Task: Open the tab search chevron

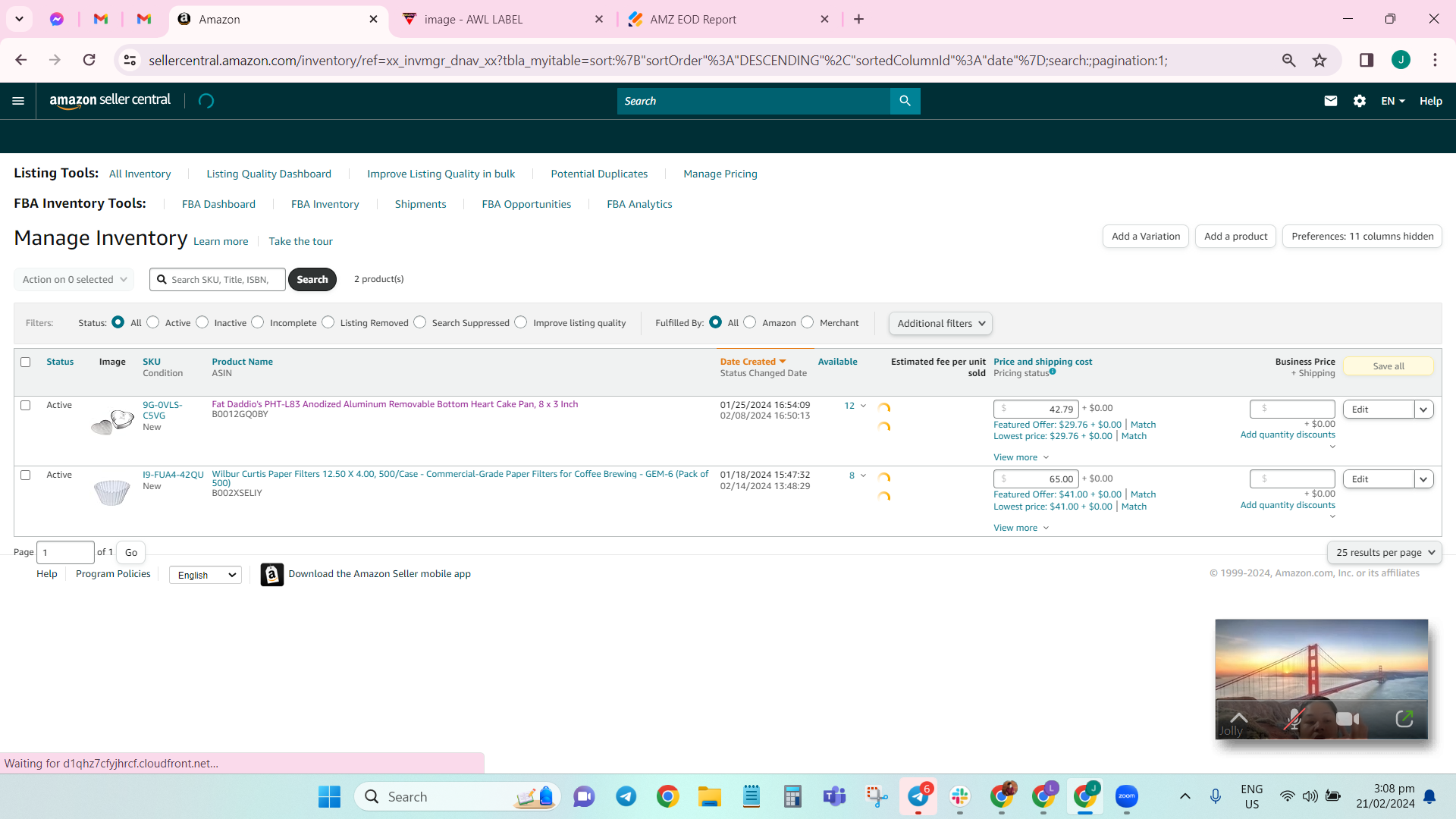Action: click(x=19, y=19)
